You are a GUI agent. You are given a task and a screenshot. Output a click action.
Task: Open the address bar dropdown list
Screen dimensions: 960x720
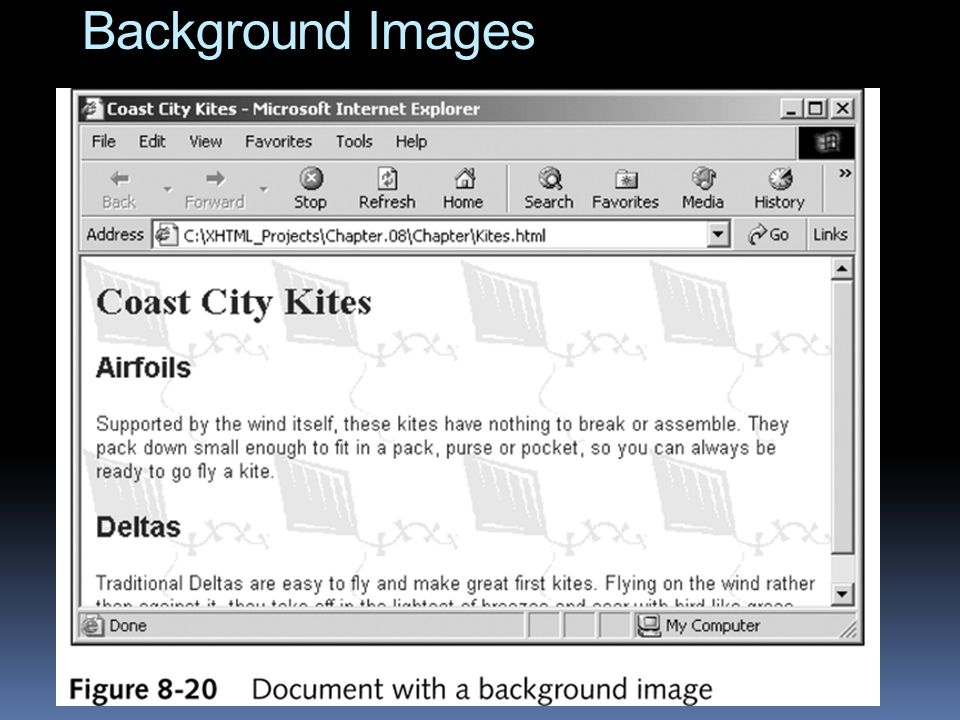tap(718, 235)
